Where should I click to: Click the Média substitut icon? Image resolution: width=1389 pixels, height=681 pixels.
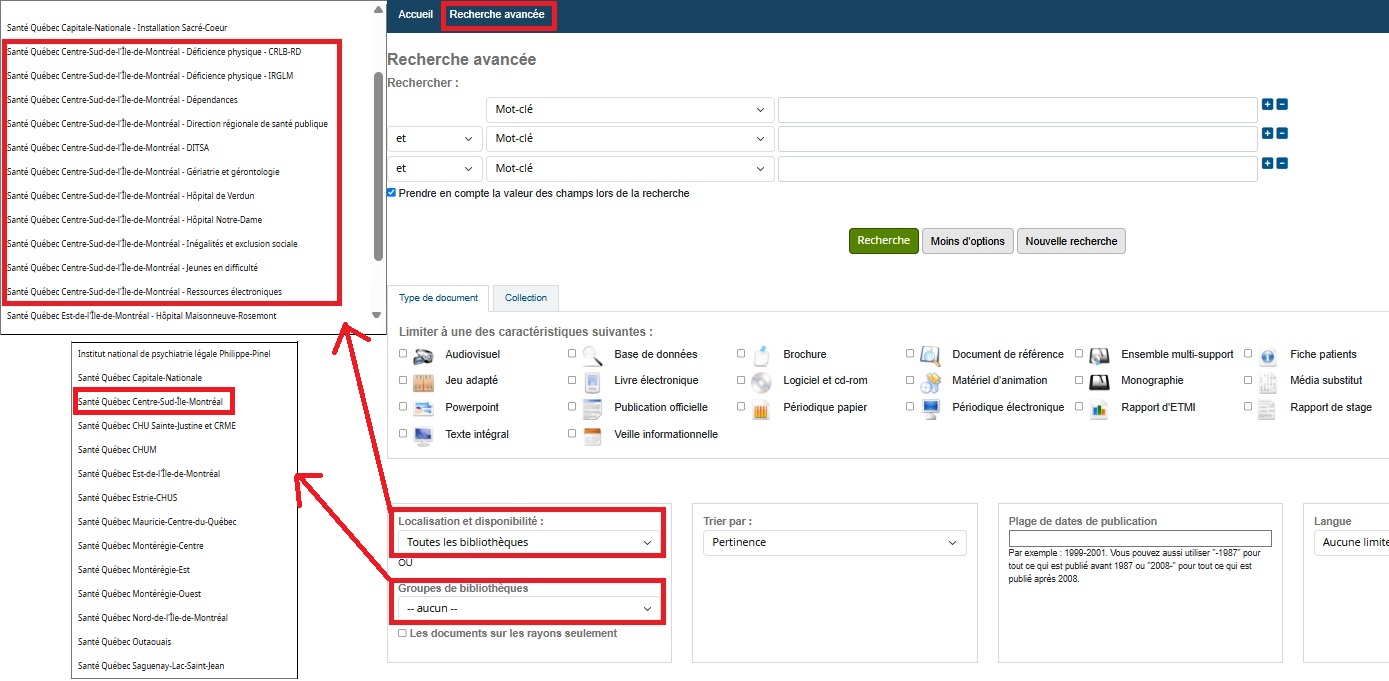click(x=1268, y=381)
